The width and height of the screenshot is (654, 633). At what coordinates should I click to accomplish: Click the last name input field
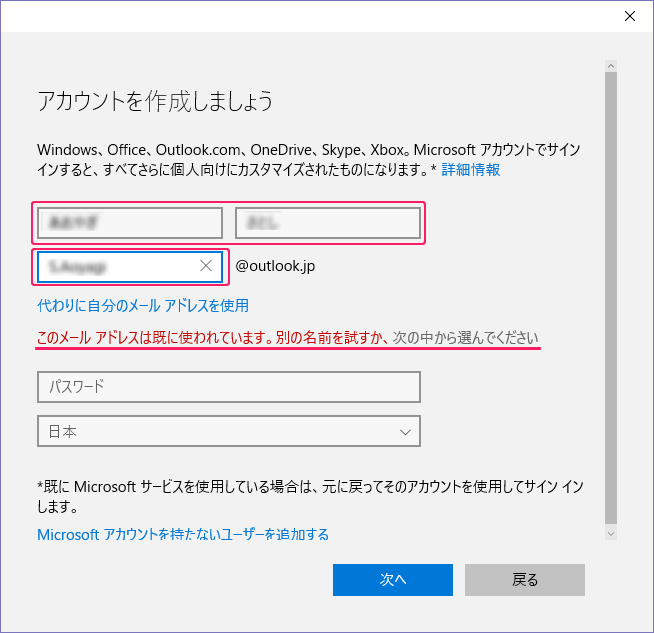pos(130,223)
